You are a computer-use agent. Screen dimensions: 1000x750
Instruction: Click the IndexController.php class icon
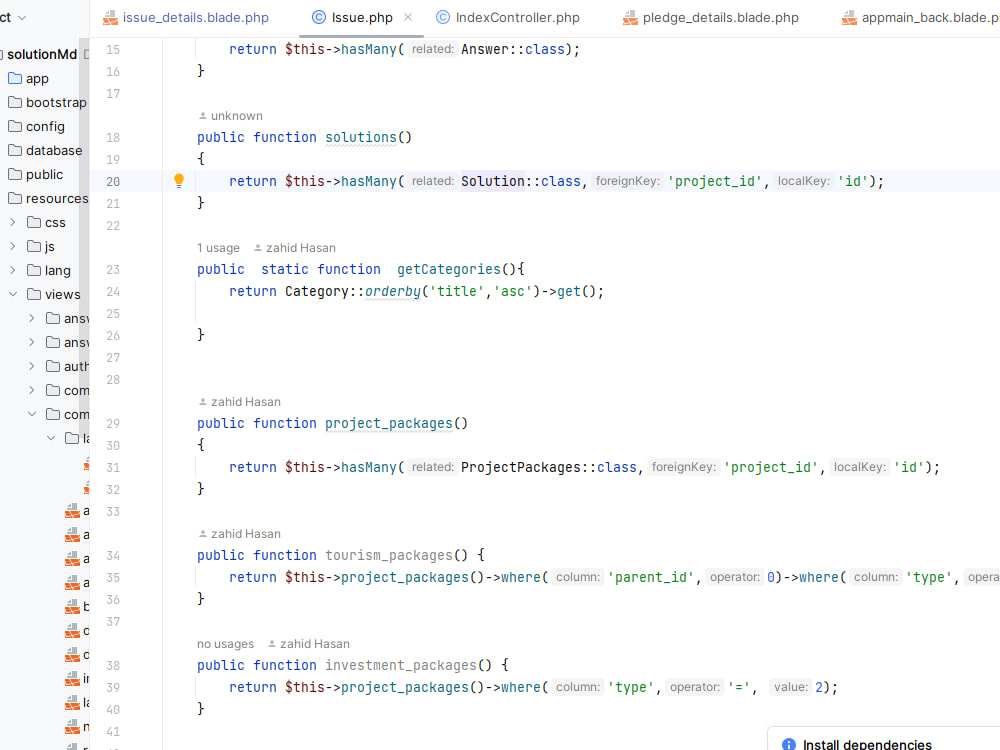point(443,18)
